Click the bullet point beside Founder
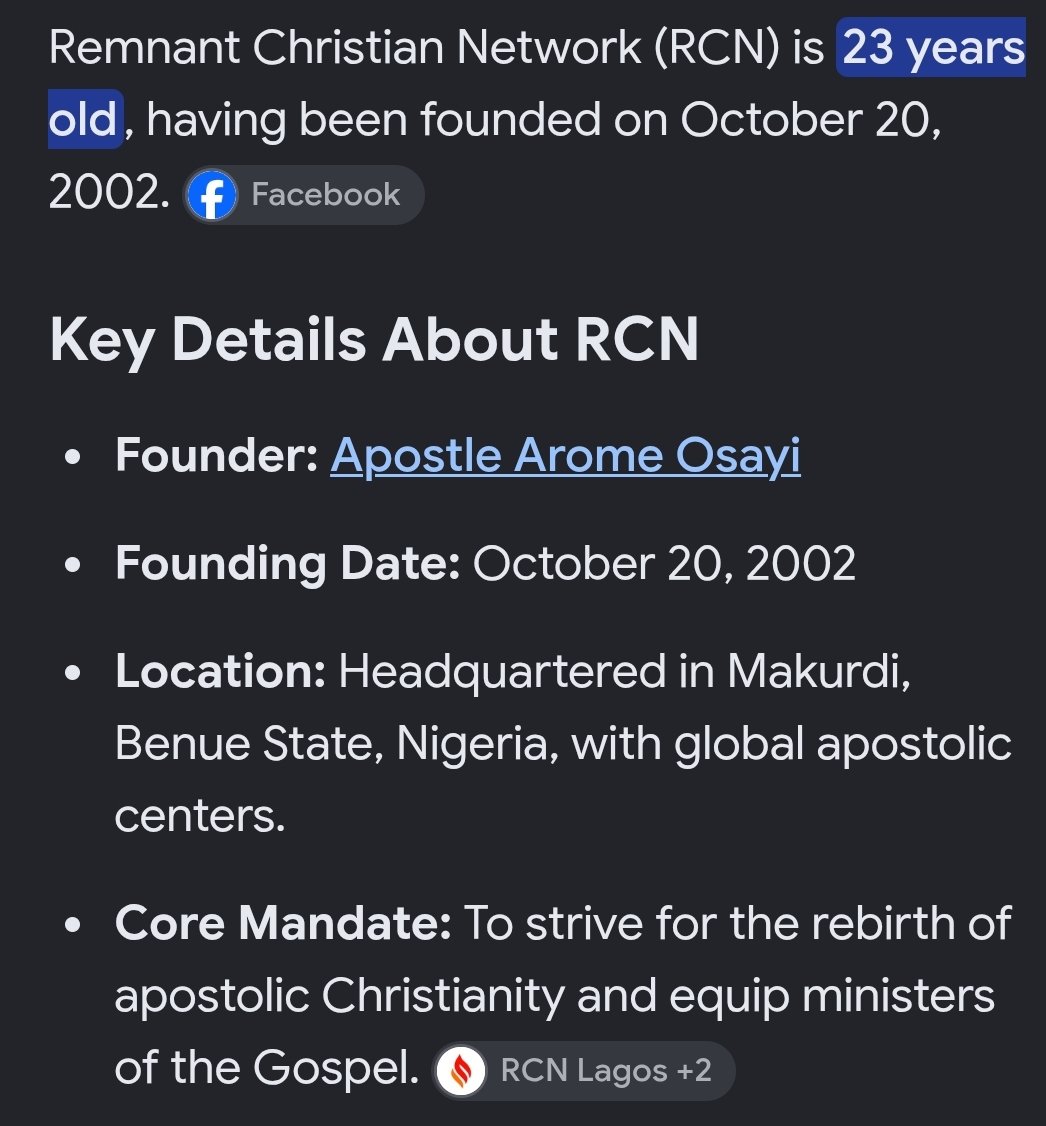Image resolution: width=1046 pixels, height=1126 pixels. click(73, 457)
